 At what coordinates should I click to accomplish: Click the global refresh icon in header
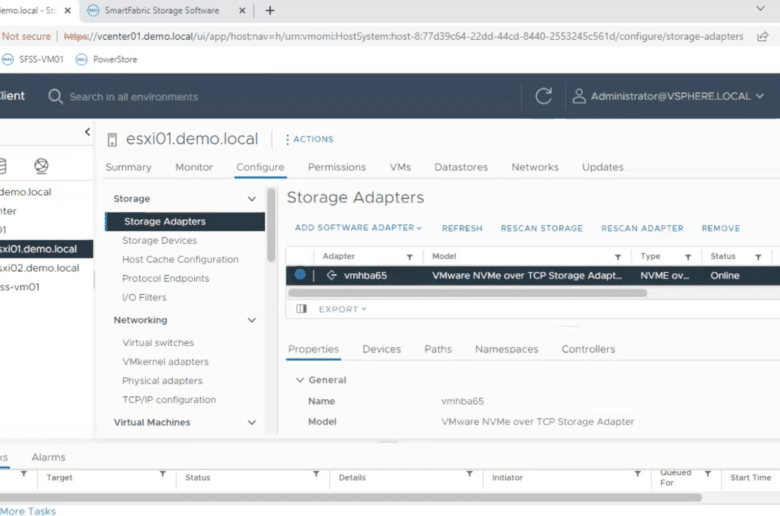[543, 96]
